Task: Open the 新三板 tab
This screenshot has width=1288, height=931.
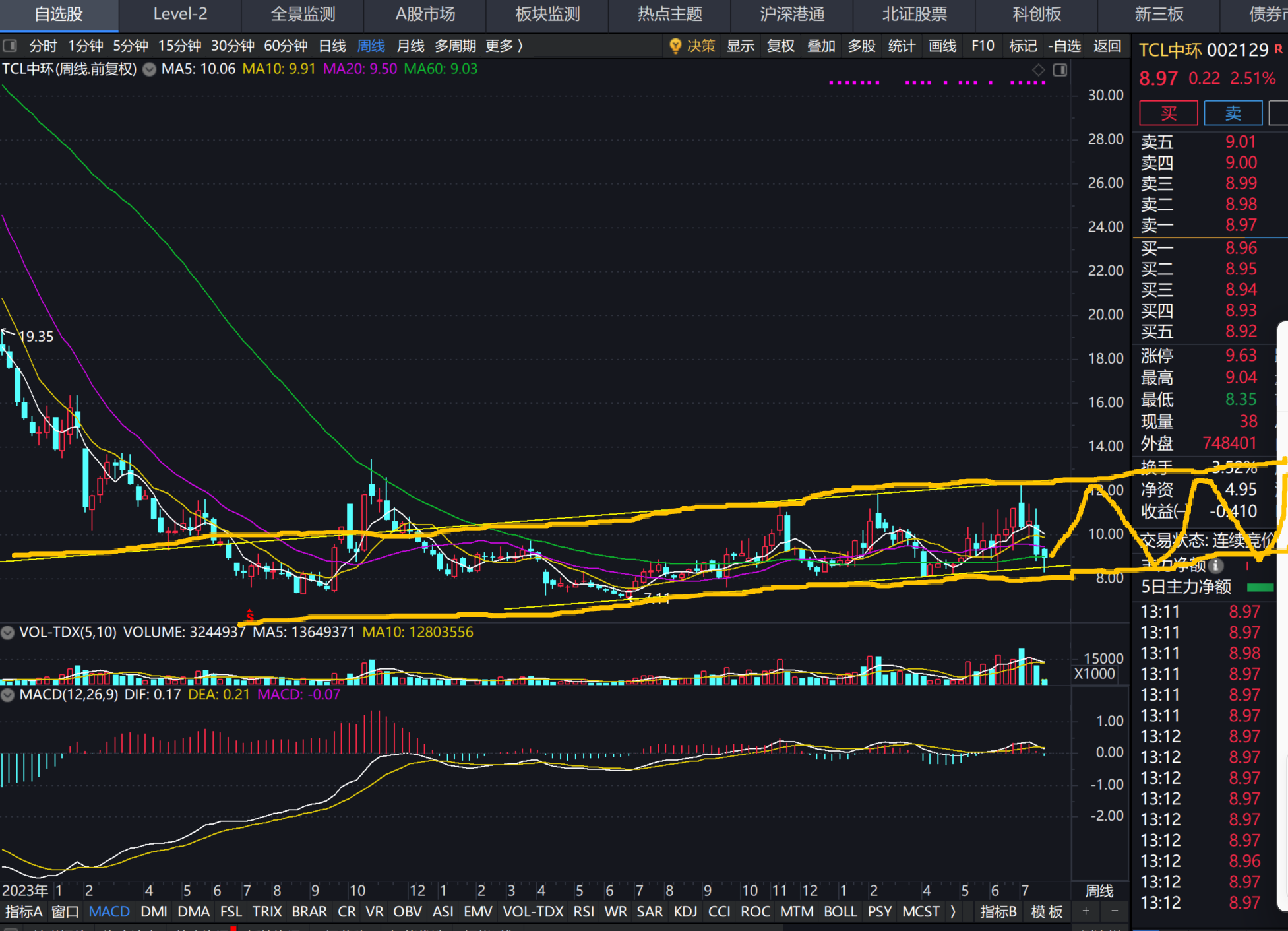Action: pyautogui.click(x=1159, y=15)
